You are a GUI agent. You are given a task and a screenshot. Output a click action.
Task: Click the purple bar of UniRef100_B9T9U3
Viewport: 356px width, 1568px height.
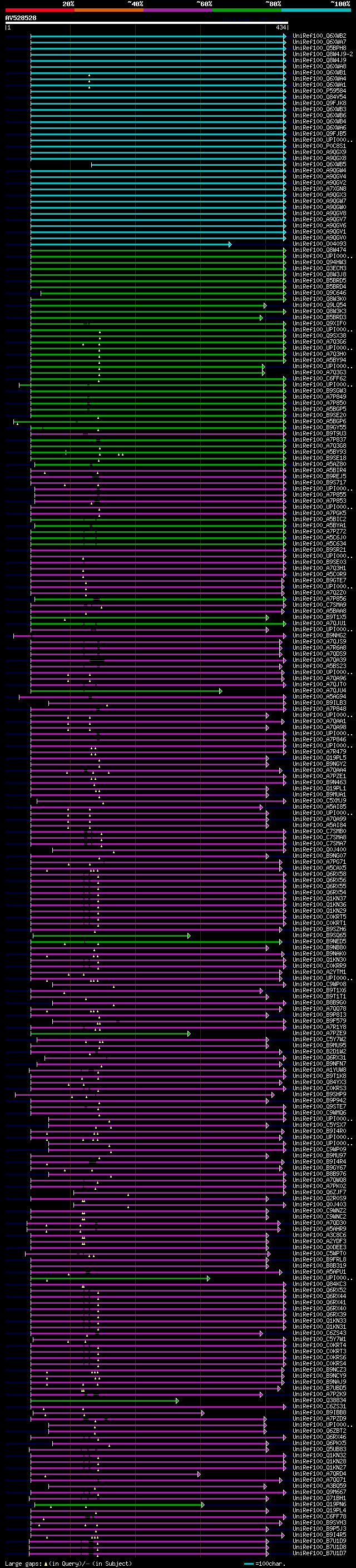(158, 434)
